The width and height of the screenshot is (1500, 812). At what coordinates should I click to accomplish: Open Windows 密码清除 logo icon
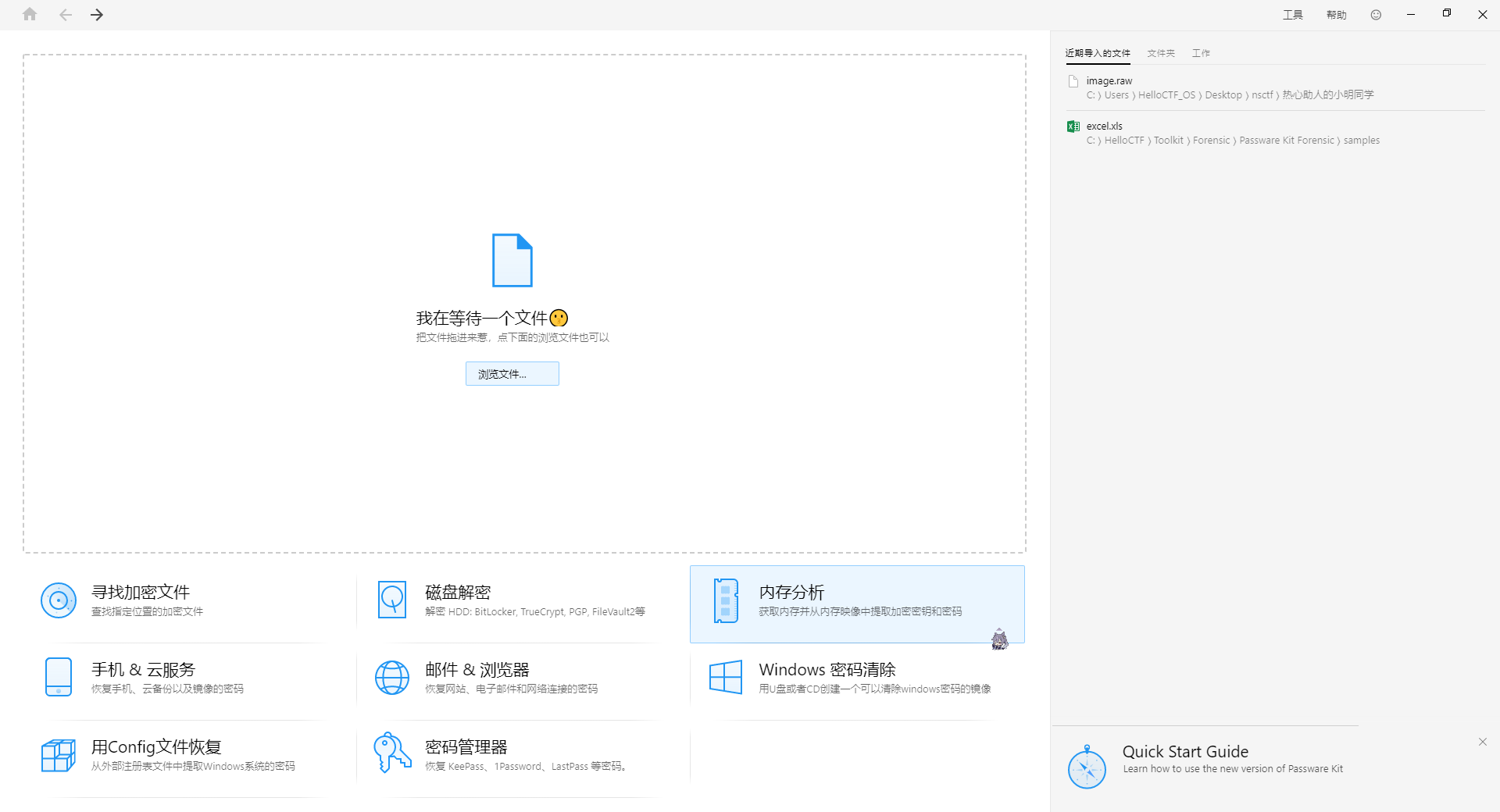coord(725,677)
